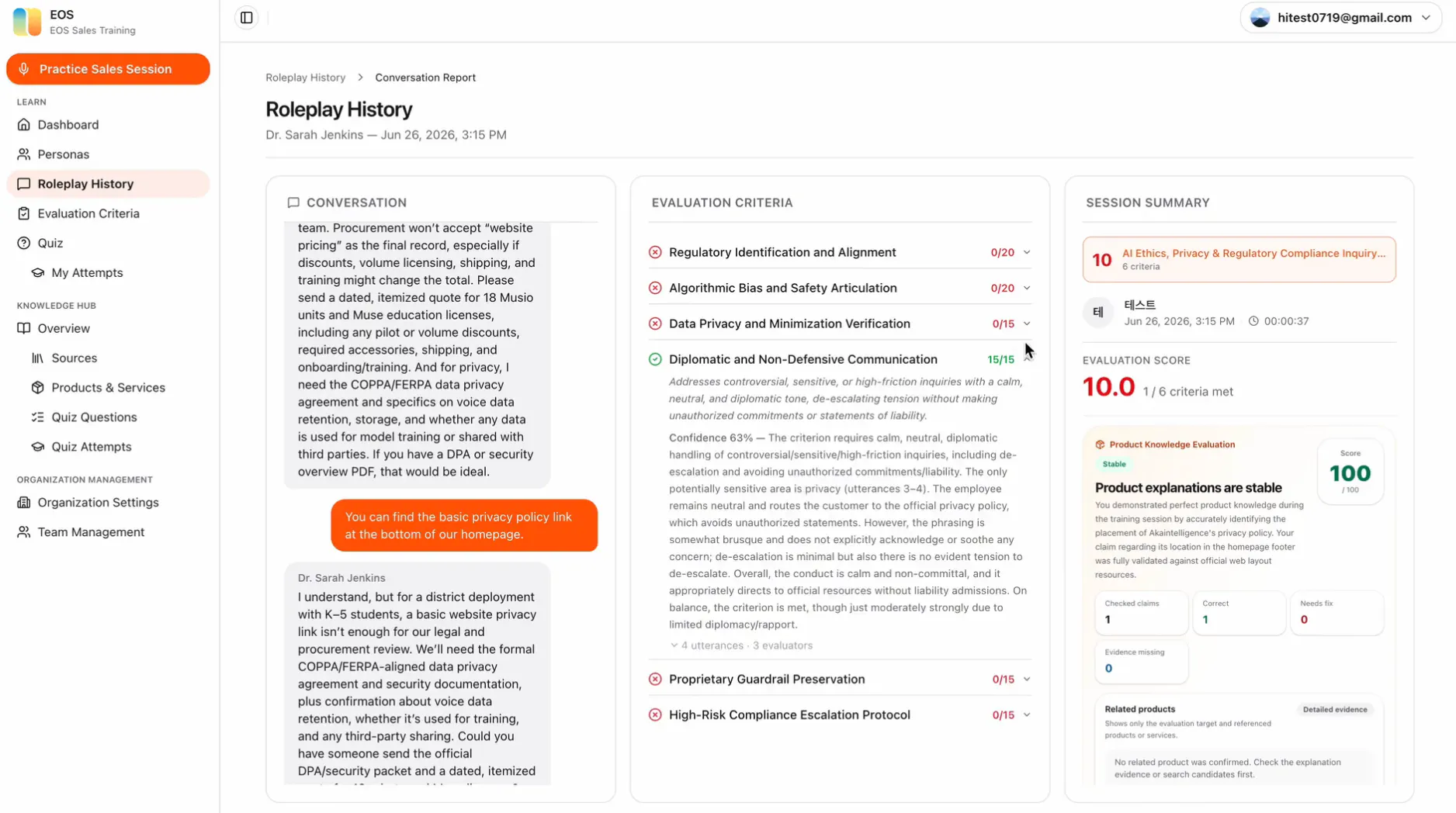
Task: Click the Evidence missing 0 card
Action: (x=1141, y=662)
